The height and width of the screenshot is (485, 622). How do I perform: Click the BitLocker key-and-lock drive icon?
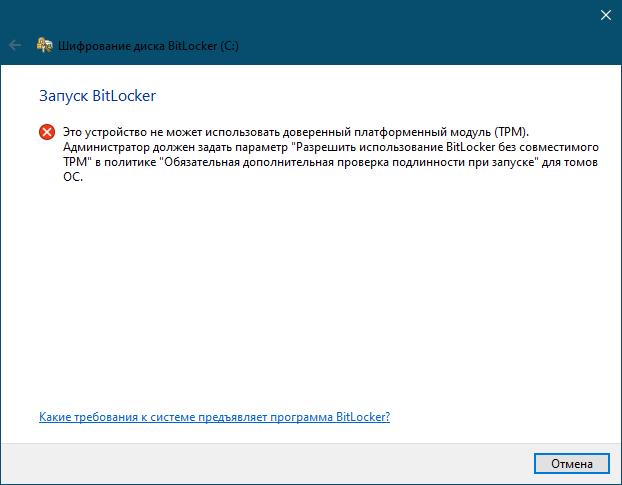point(44,45)
